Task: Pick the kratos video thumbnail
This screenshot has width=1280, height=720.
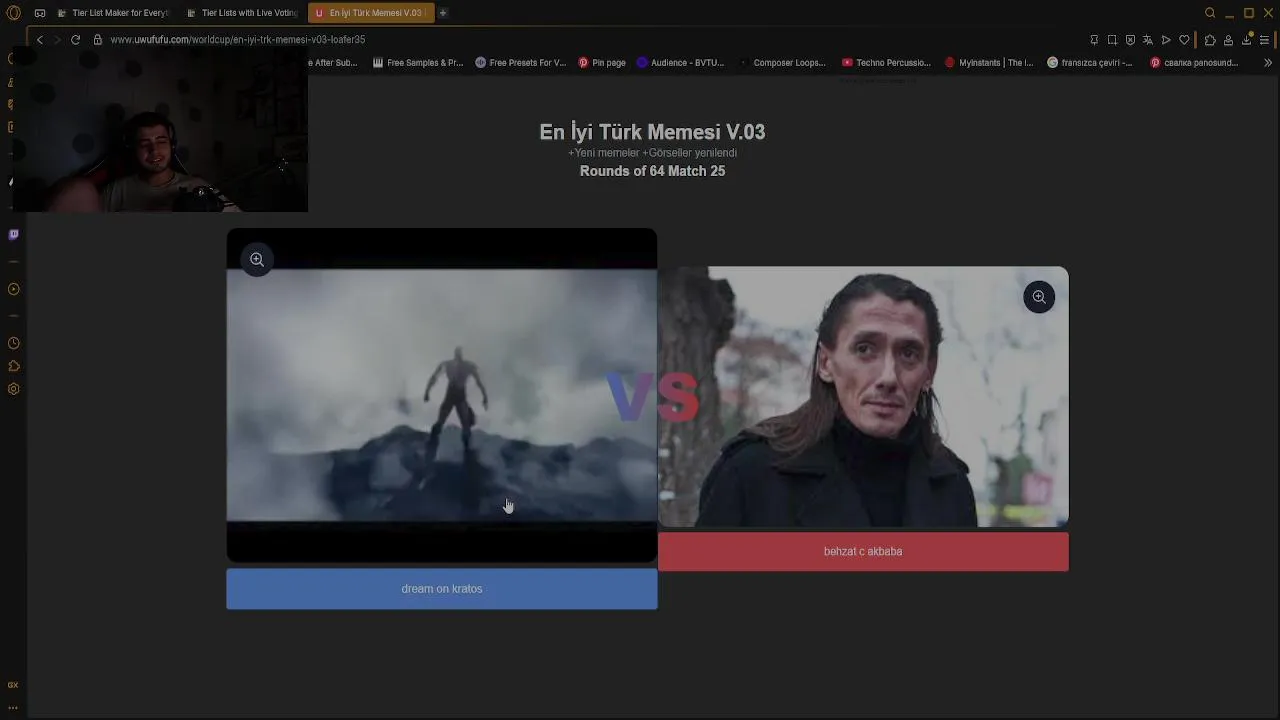Action: (442, 396)
